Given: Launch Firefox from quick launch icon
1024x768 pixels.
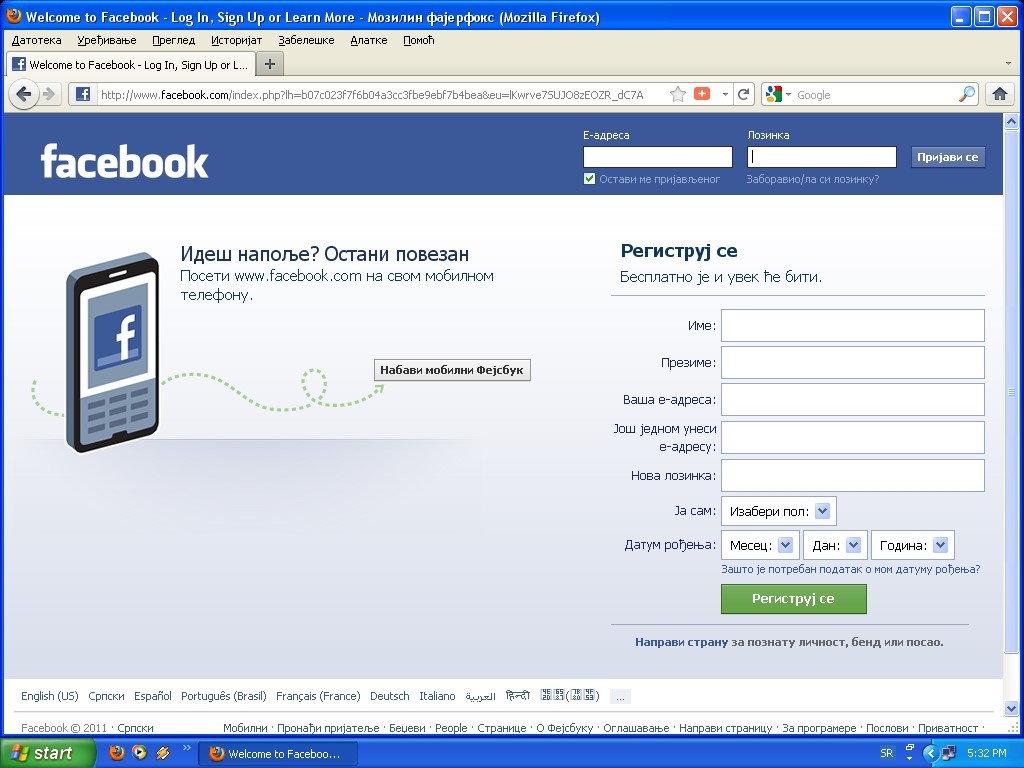Looking at the screenshot, I should [x=116, y=753].
